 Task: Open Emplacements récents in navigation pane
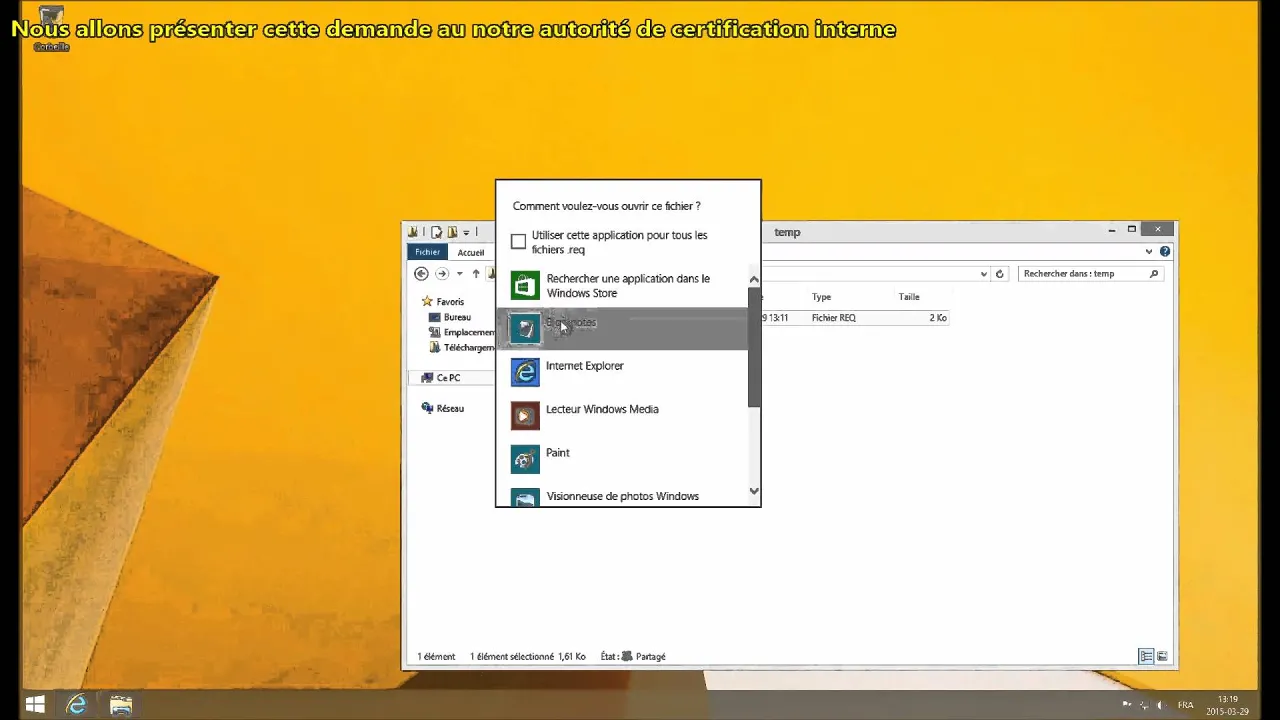(462, 332)
